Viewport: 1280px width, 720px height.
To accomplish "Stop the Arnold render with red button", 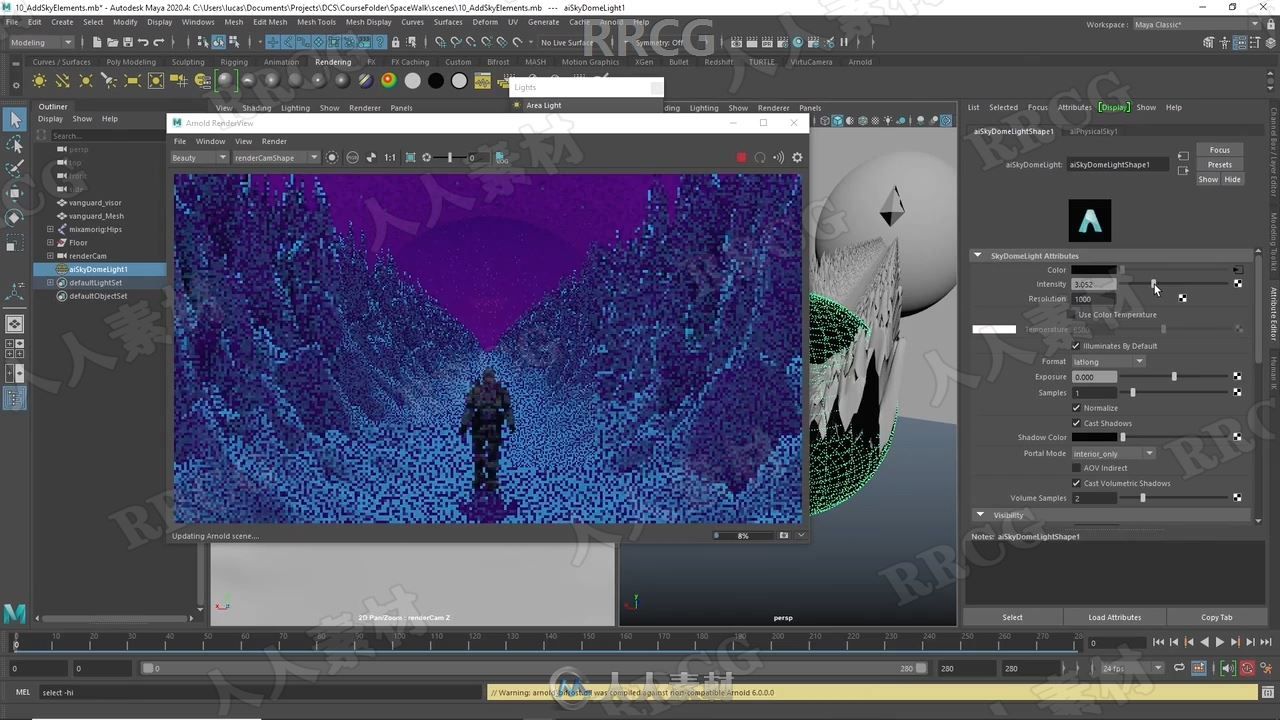I will click(x=741, y=157).
